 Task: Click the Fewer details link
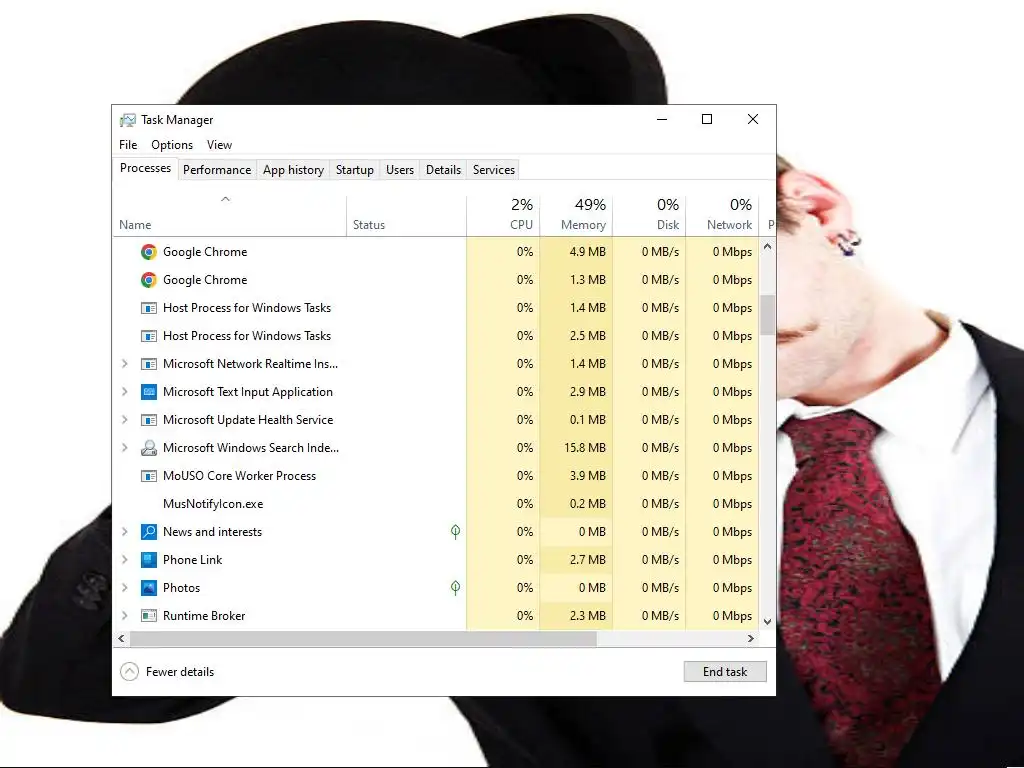(180, 671)
